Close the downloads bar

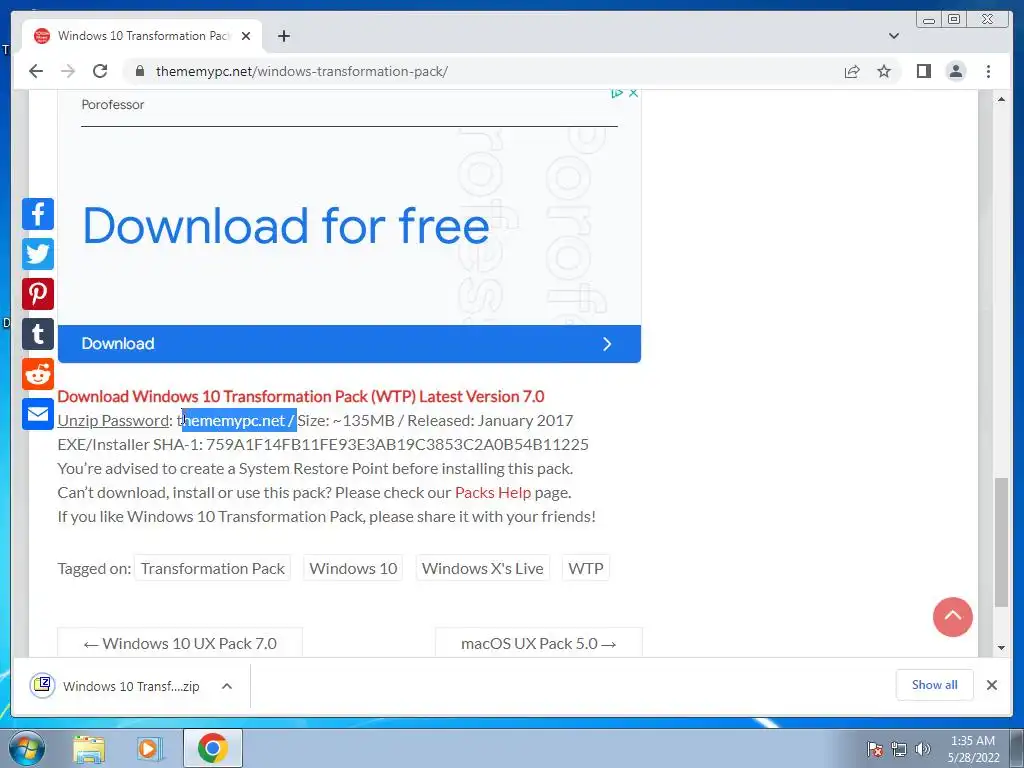991,685
